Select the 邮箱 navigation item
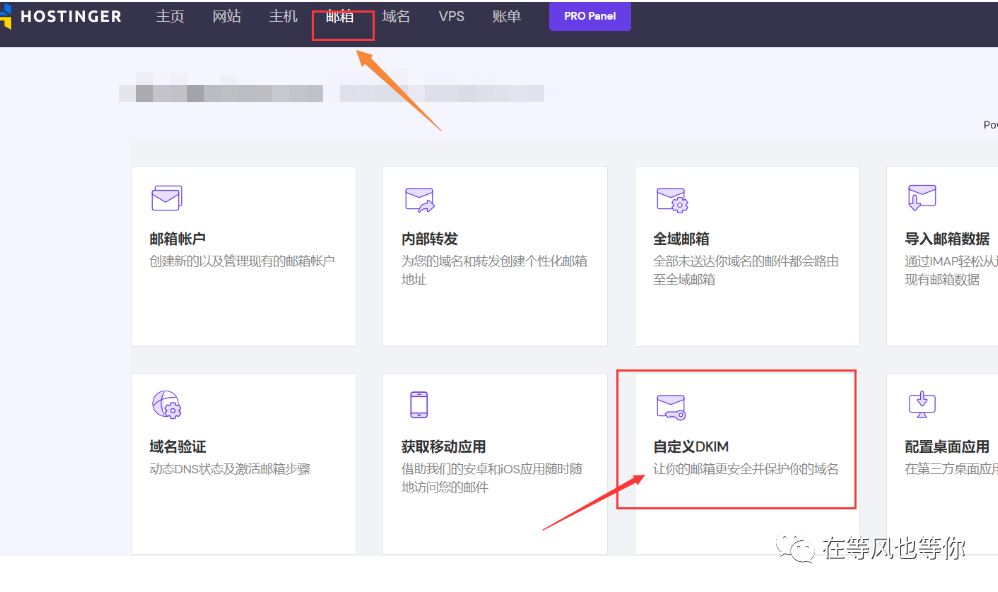 (x=341, y=16)
